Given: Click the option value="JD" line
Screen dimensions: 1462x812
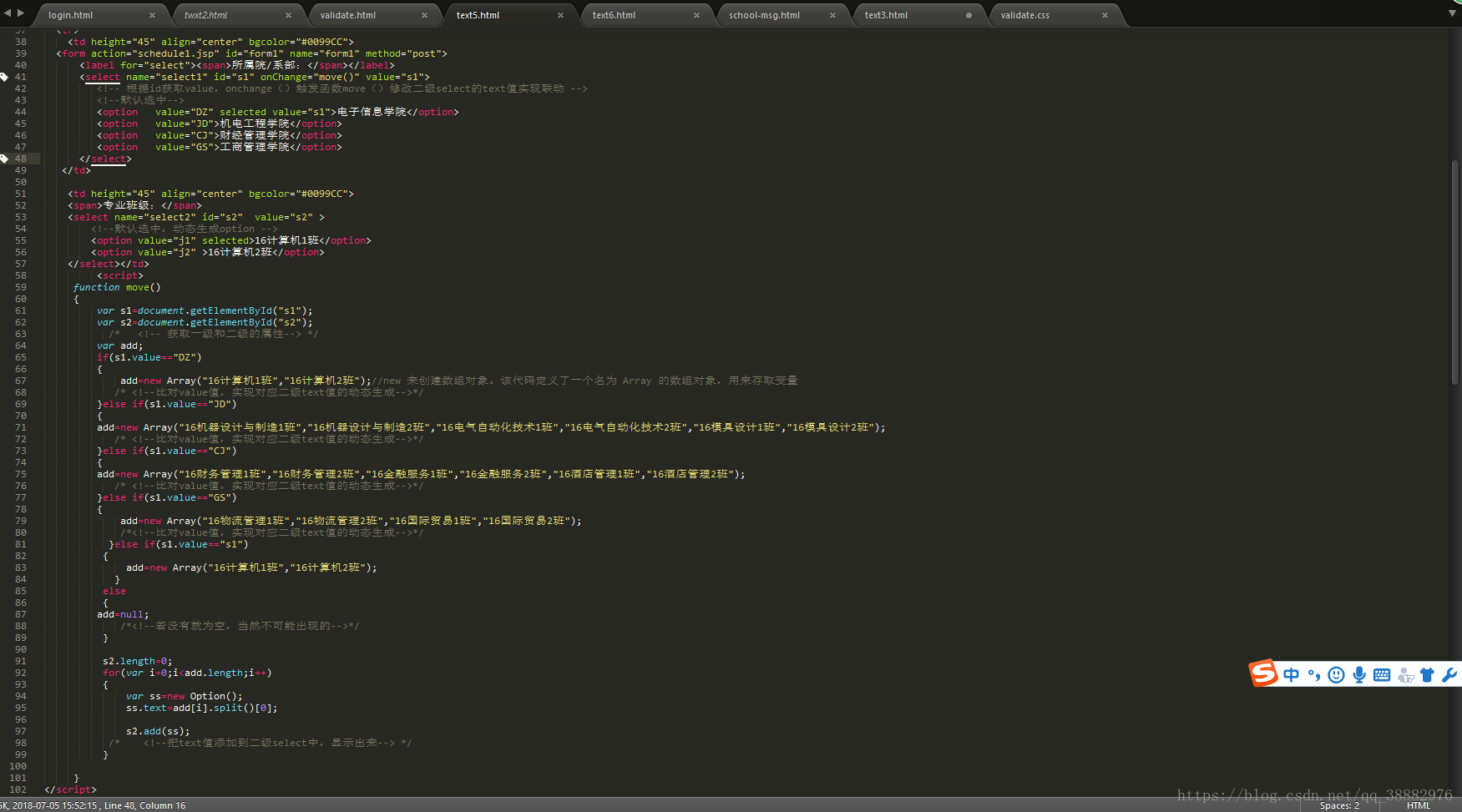Looking at the screenshot, I should pos(220,124).
